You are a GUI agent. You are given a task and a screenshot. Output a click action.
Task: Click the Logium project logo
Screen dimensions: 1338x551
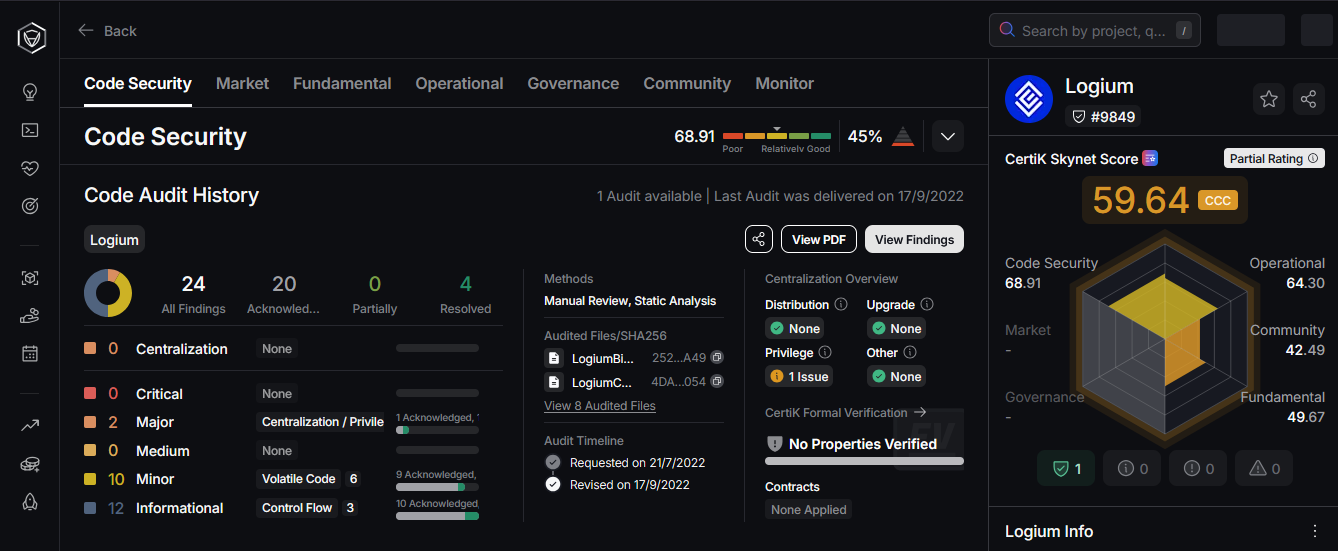[x=1029, y=99]
